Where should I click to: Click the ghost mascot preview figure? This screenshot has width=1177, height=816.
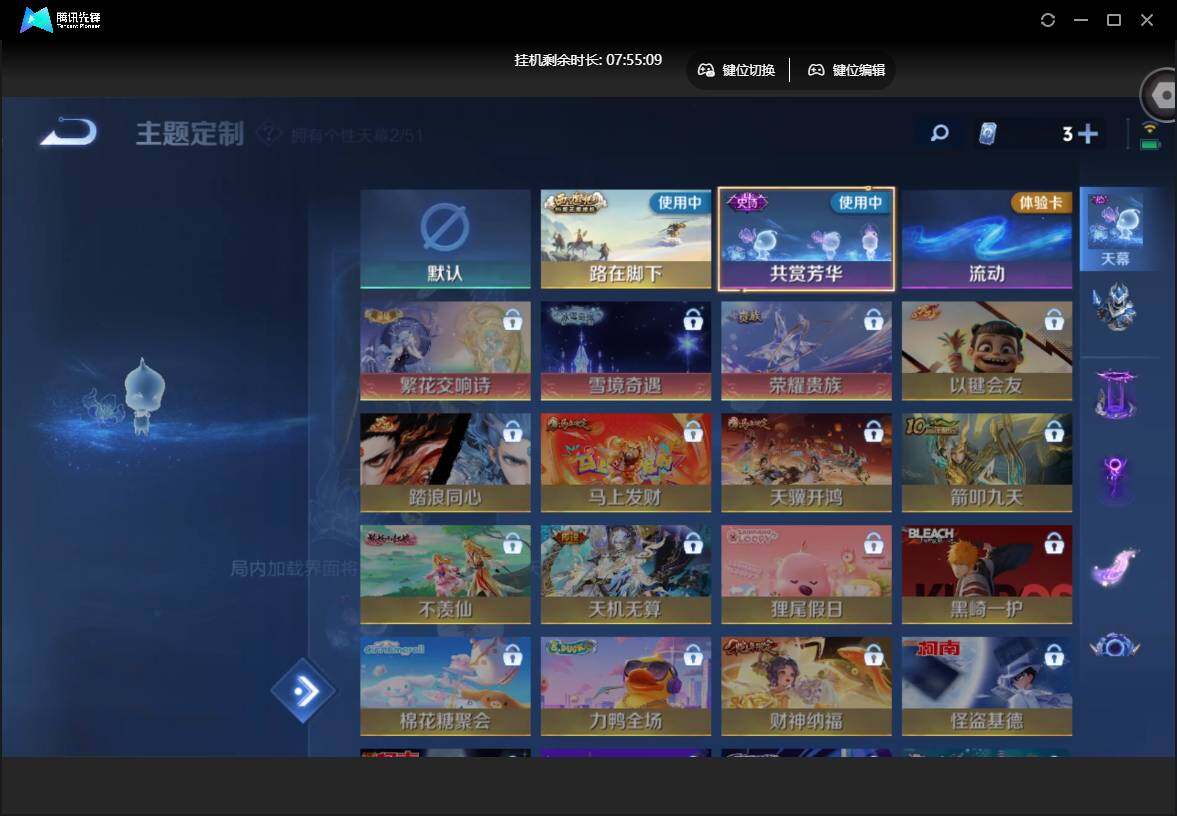click(143, 396)
